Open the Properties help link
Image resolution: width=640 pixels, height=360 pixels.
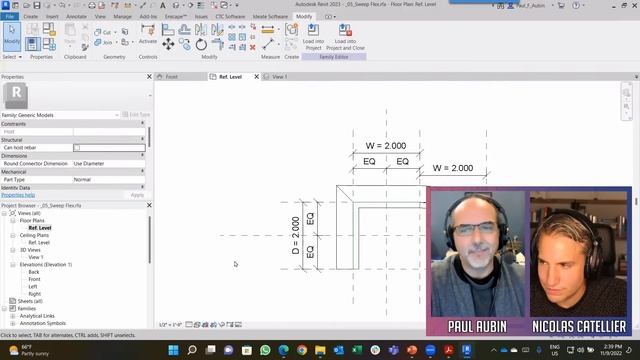(18, 195)
